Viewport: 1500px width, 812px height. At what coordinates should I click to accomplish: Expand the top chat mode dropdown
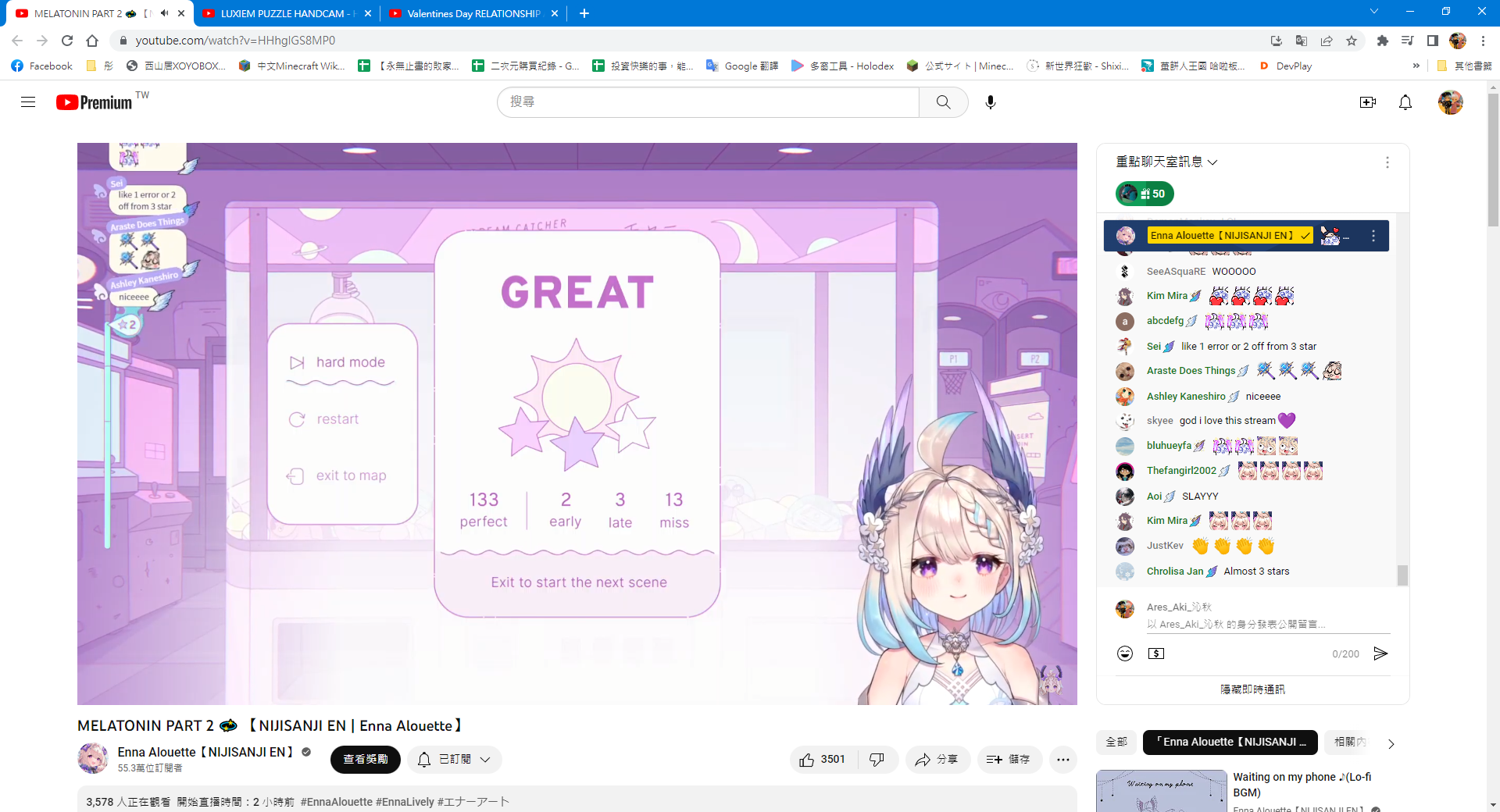pyautogui.click(x=1166, y=162)
